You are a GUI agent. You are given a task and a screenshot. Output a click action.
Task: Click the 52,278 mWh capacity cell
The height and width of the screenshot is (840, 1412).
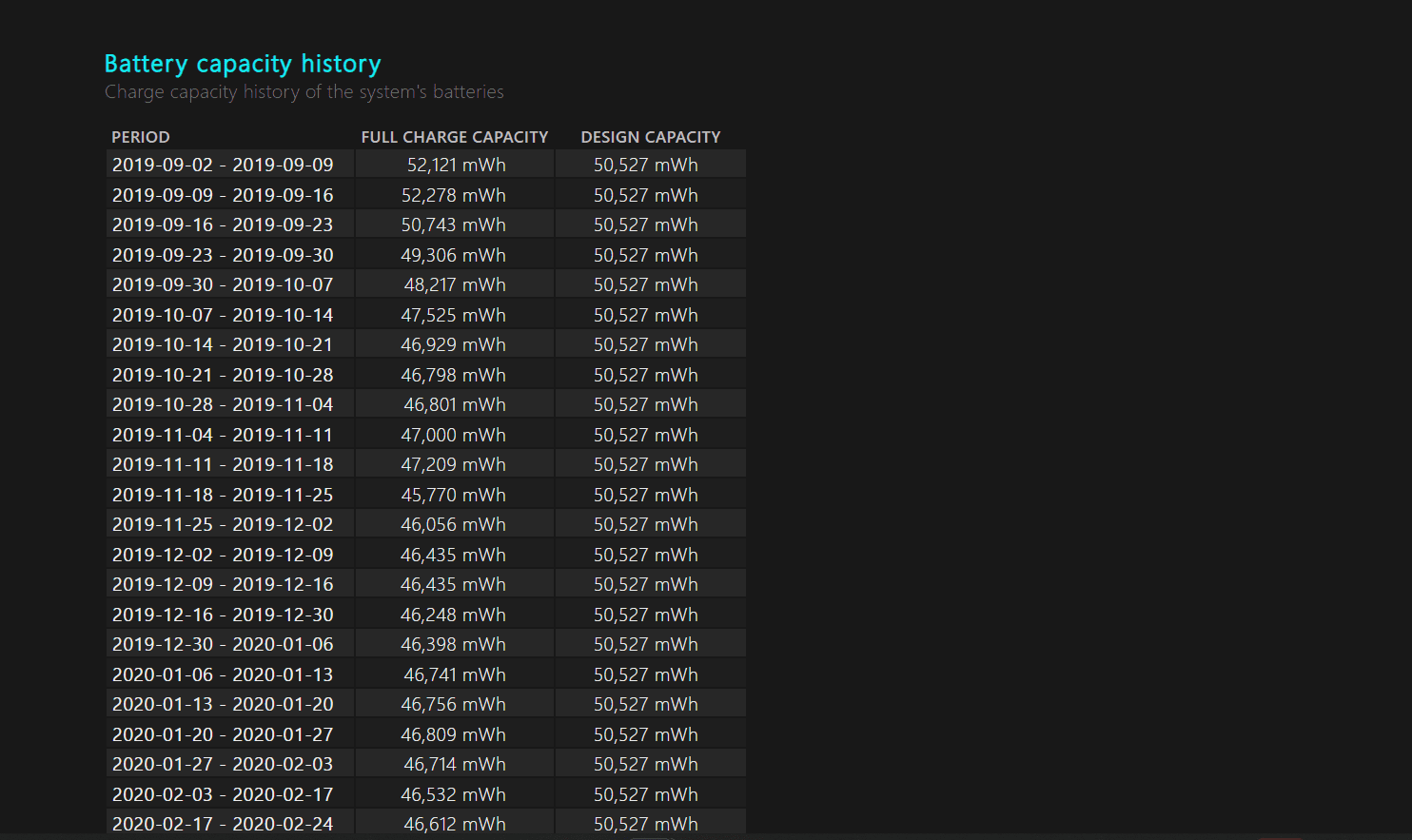(x=454, y=195)
